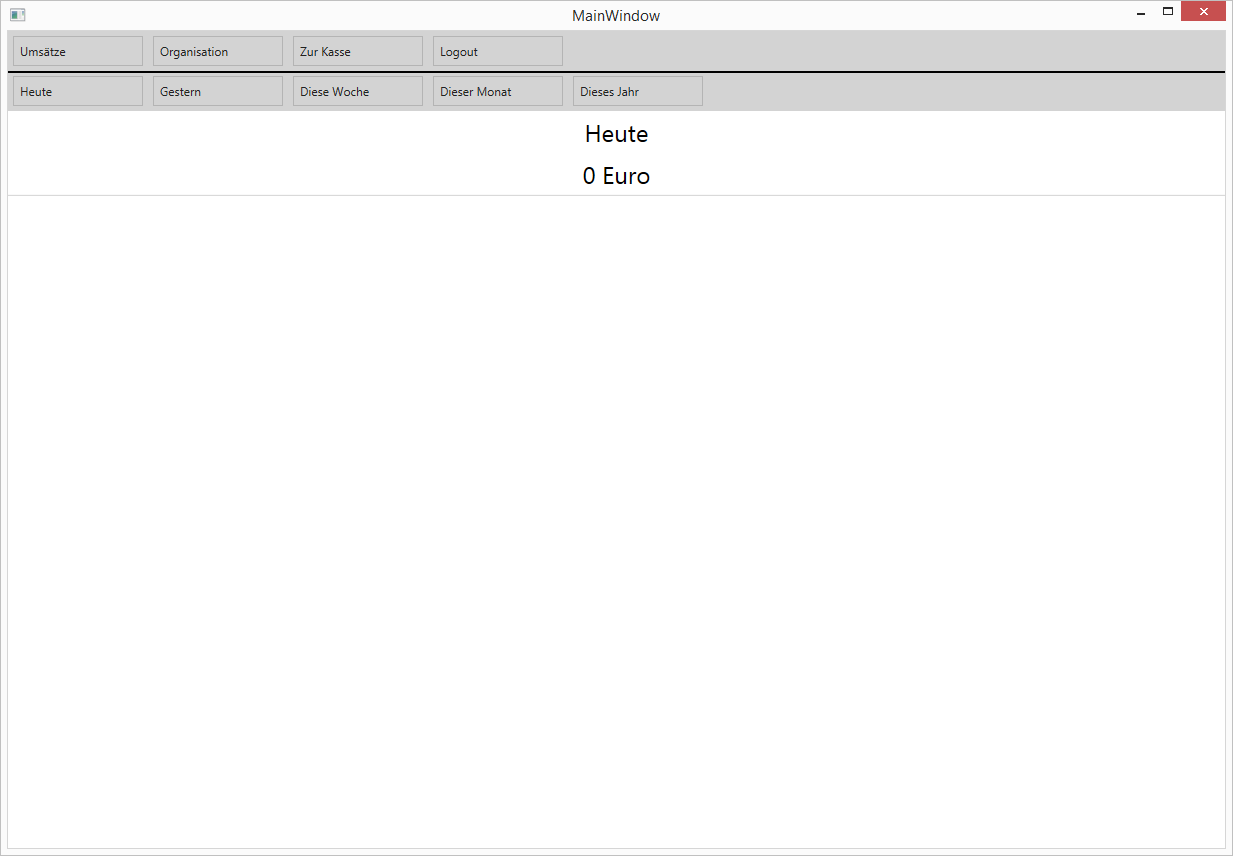Click the empty list area below the total

(616, 520)
